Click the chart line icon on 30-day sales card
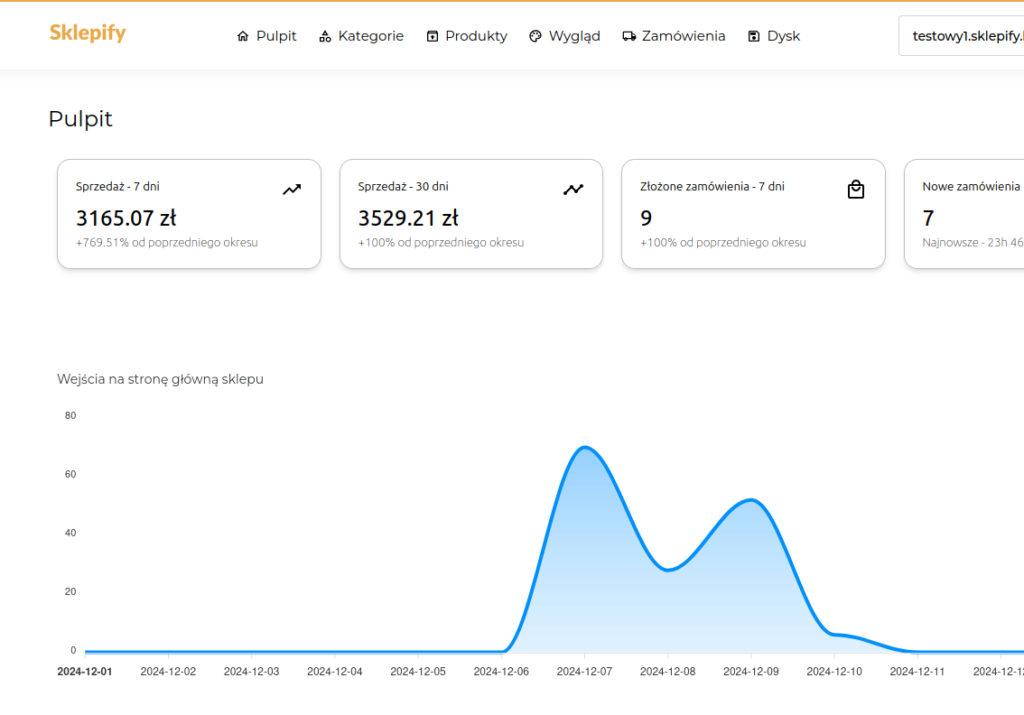This screenshot has width=1024, height=715. (x=573, y=189)
